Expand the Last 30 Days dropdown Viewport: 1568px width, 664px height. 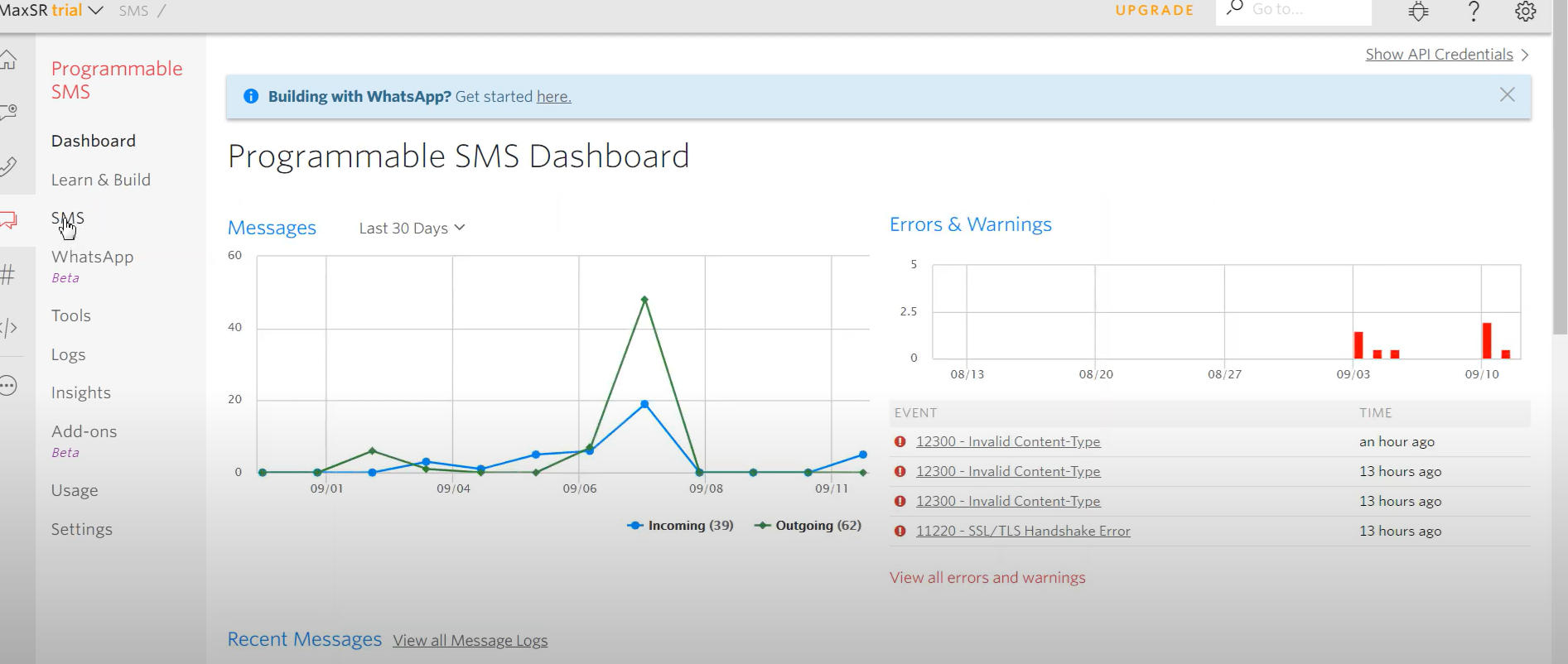tap(412, 229)
